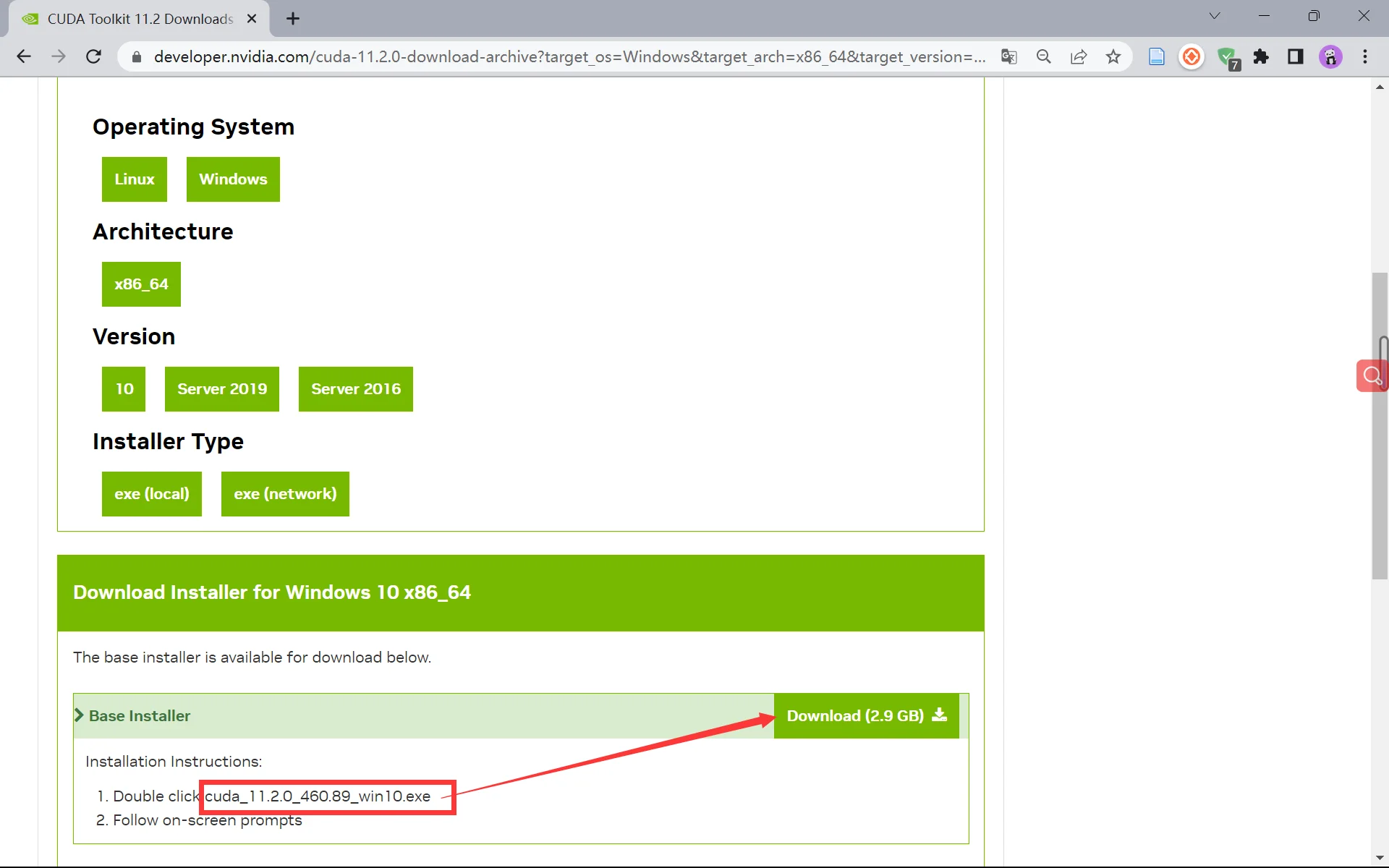Open a new browser tab

(293, 19)
